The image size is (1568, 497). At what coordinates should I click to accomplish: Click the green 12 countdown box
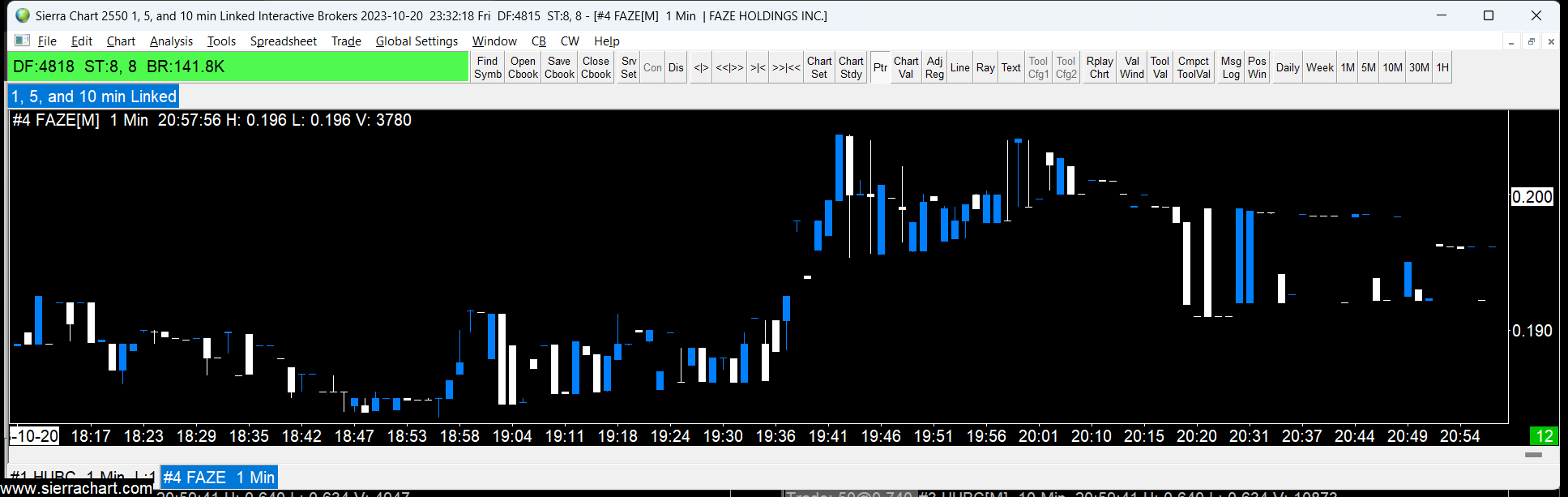(x=1544, y=436)
